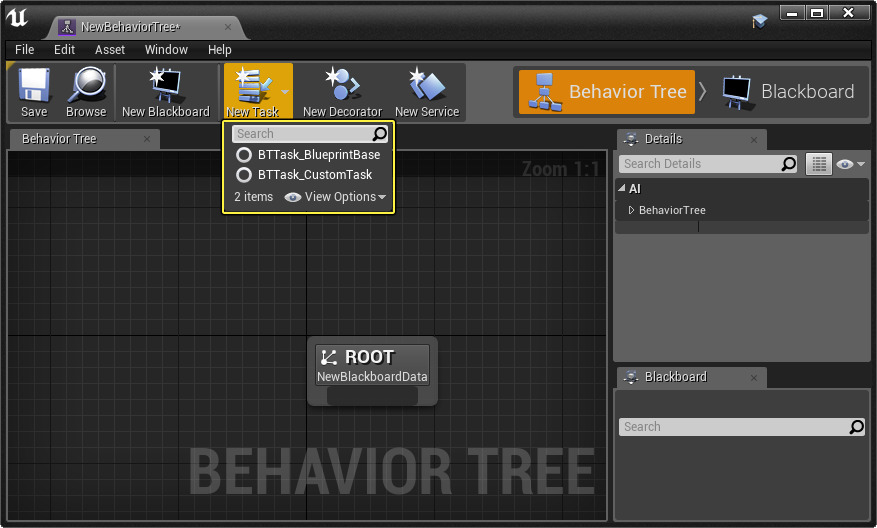Close the Behavior Tree graph tab

(x=147, y=139)
